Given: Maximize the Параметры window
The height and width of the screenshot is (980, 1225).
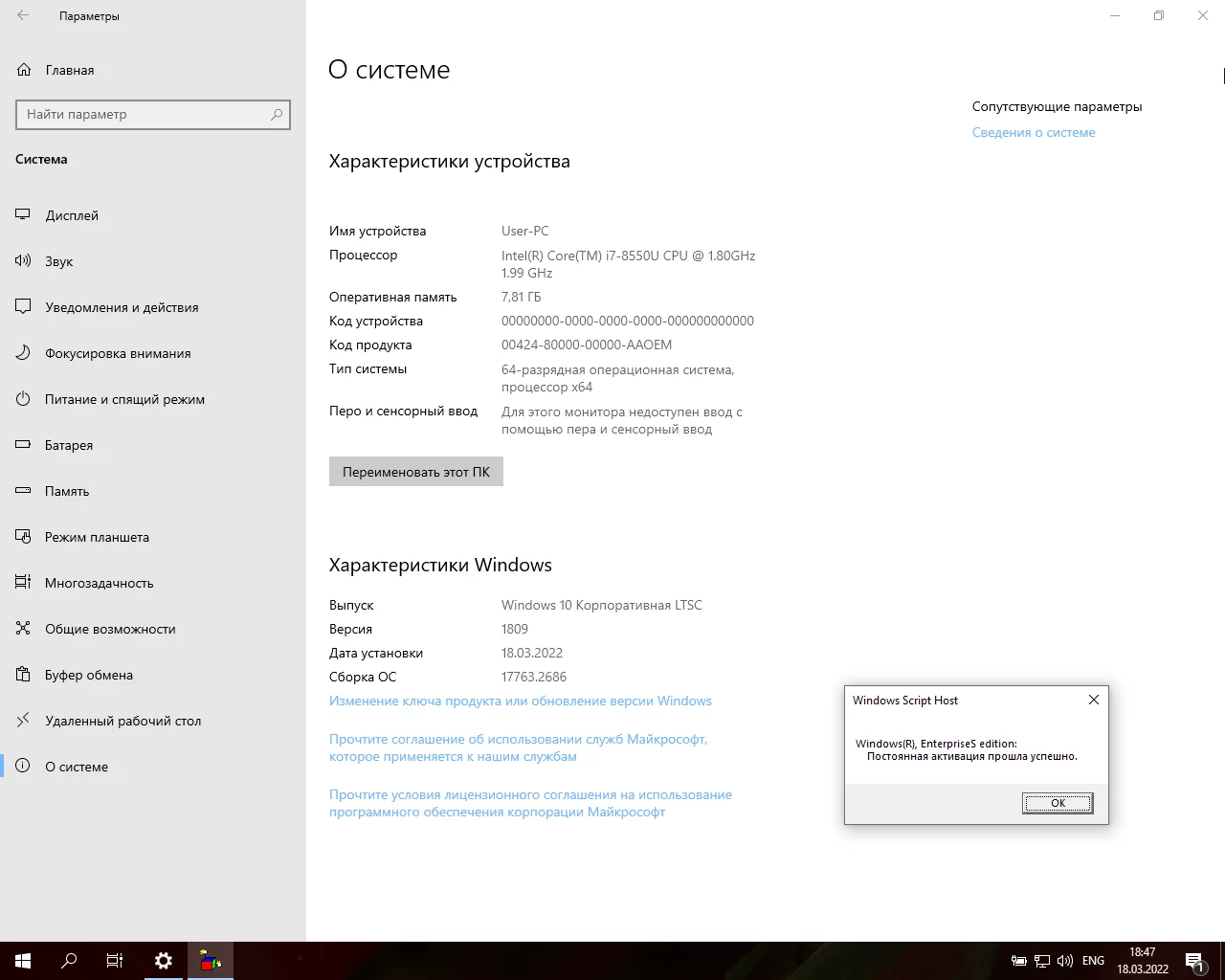Looking at the screenshot, I should coord(1159,15).
